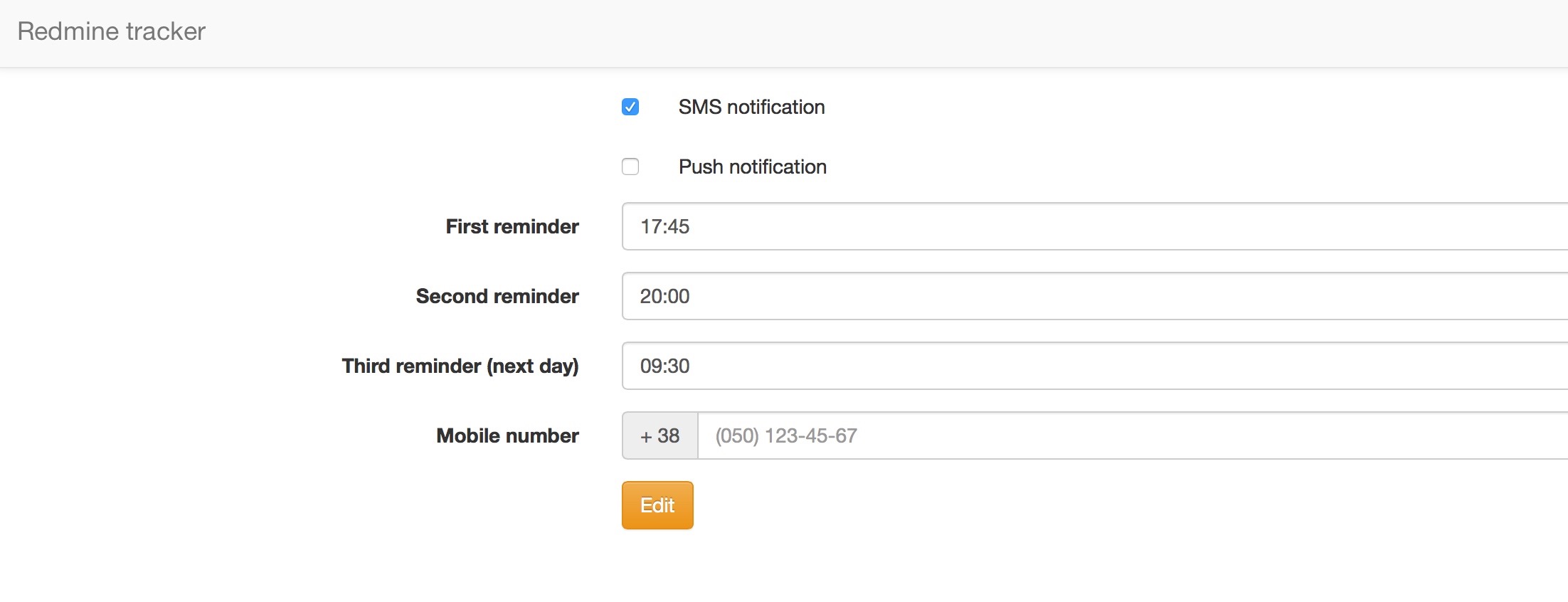Image resolution: width=1568 pixels, height=602 pixels.
Task: Uncheck the SMS notification checkbox
Action: click(630, 107)
